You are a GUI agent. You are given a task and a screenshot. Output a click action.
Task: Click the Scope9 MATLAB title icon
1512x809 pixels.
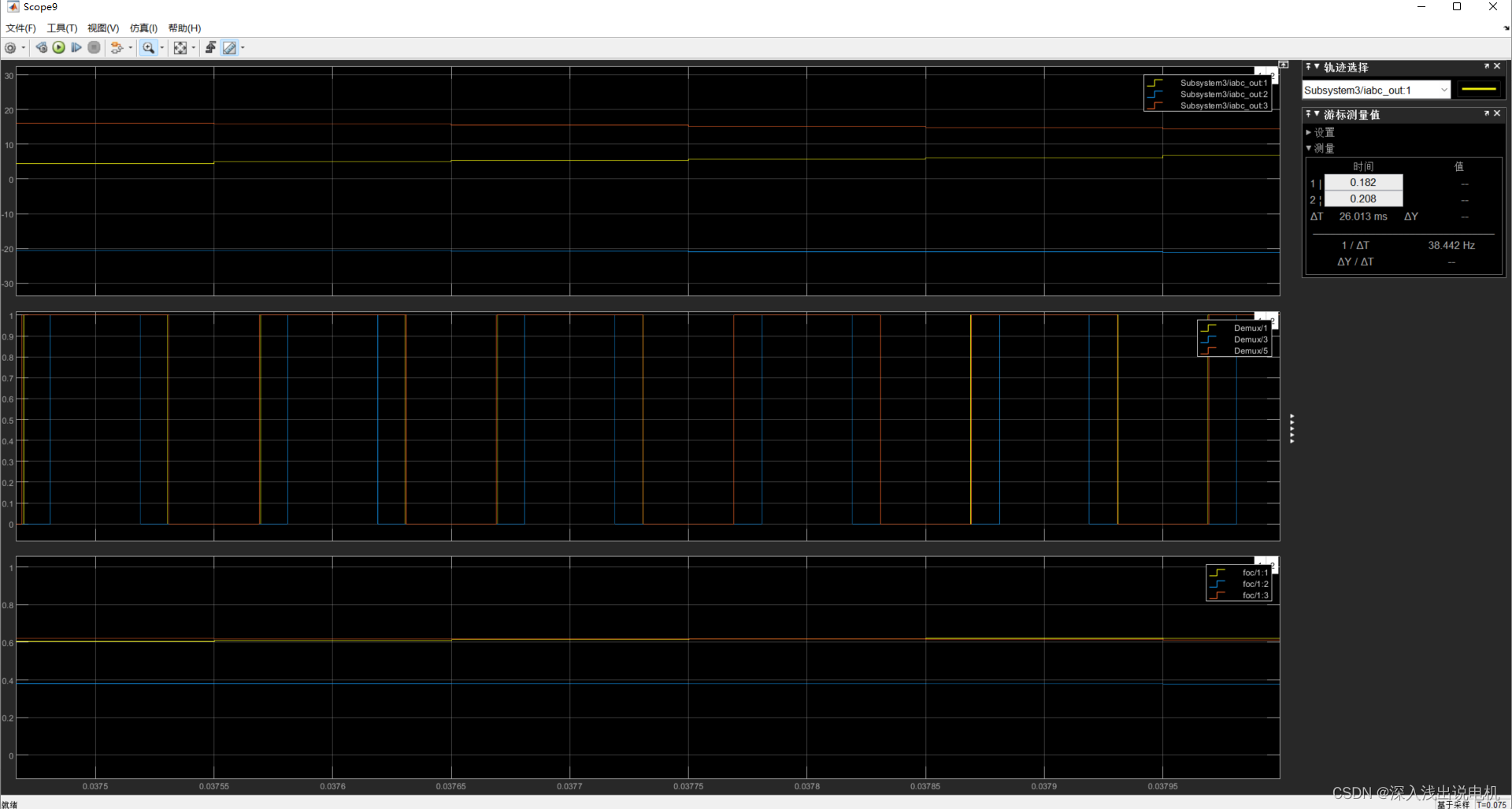point(13,7)
